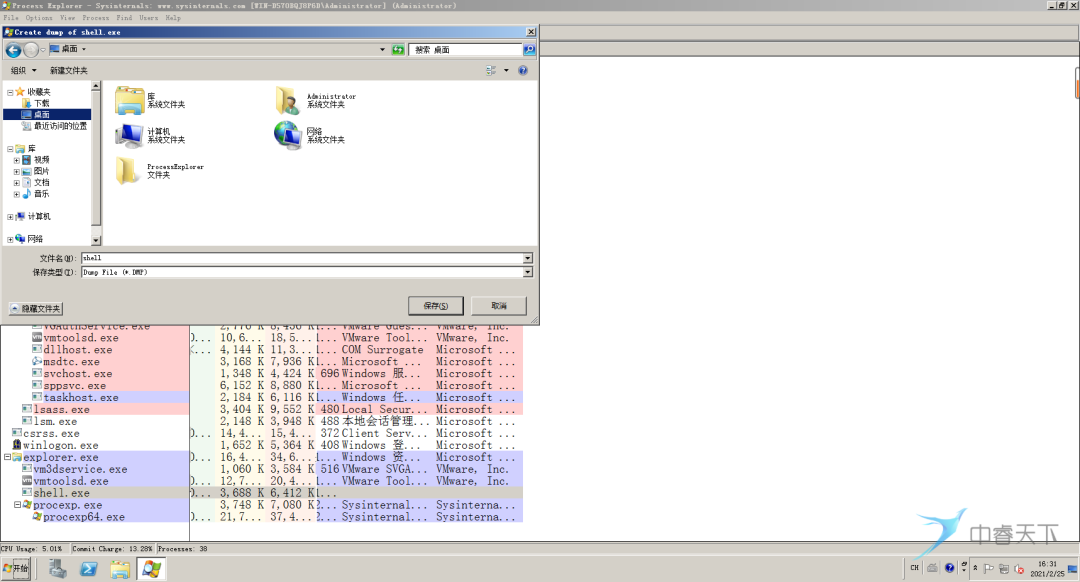The image size is (1080, 582).
Task: Show hidden tray icons
Action: (x=975, y=568)
